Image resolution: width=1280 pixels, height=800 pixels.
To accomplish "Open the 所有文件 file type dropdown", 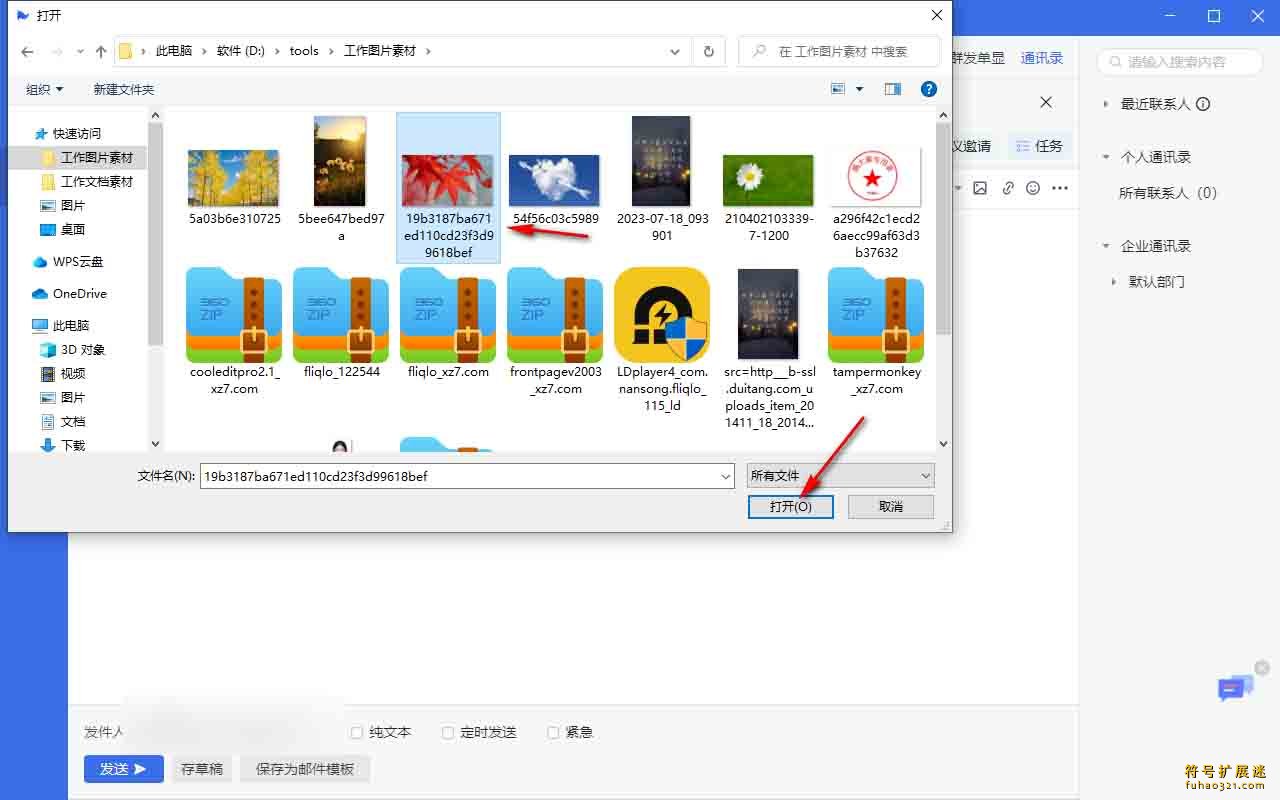I will coord(840,476).
